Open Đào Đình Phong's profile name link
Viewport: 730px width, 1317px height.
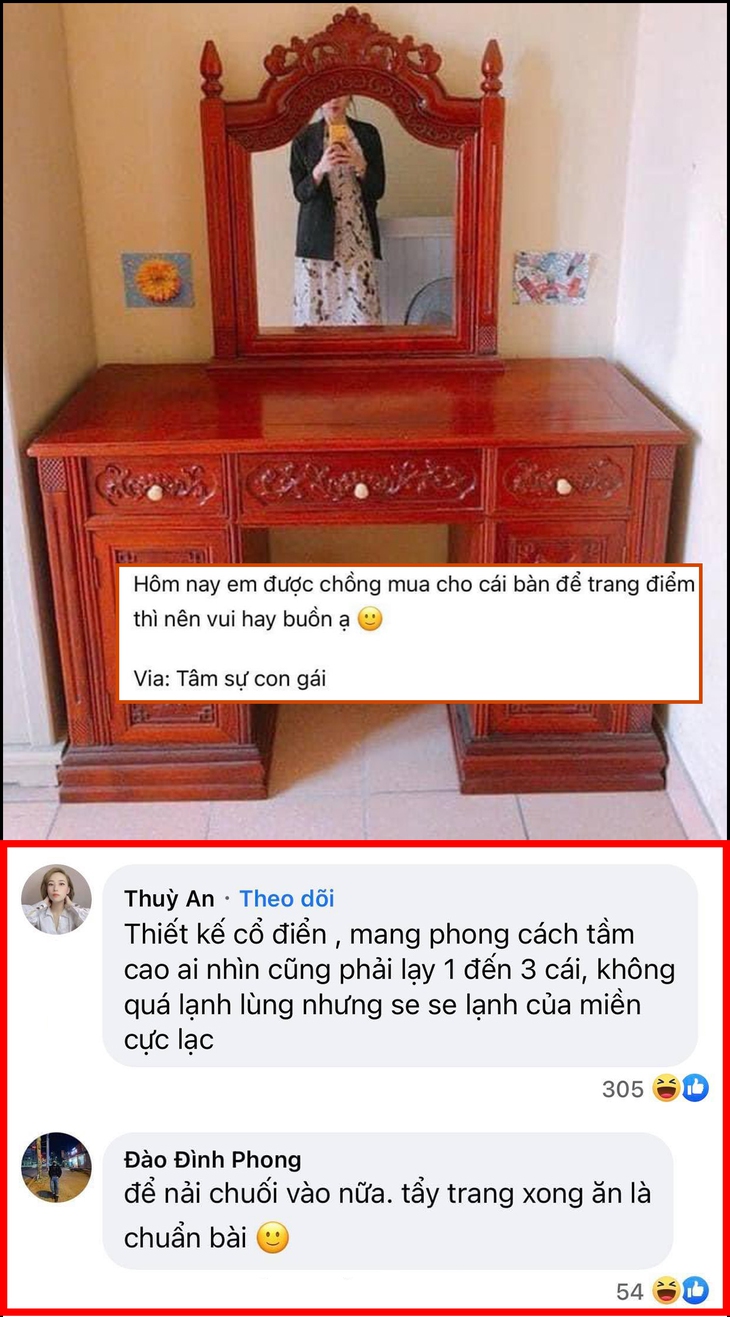click(212, 1159)
